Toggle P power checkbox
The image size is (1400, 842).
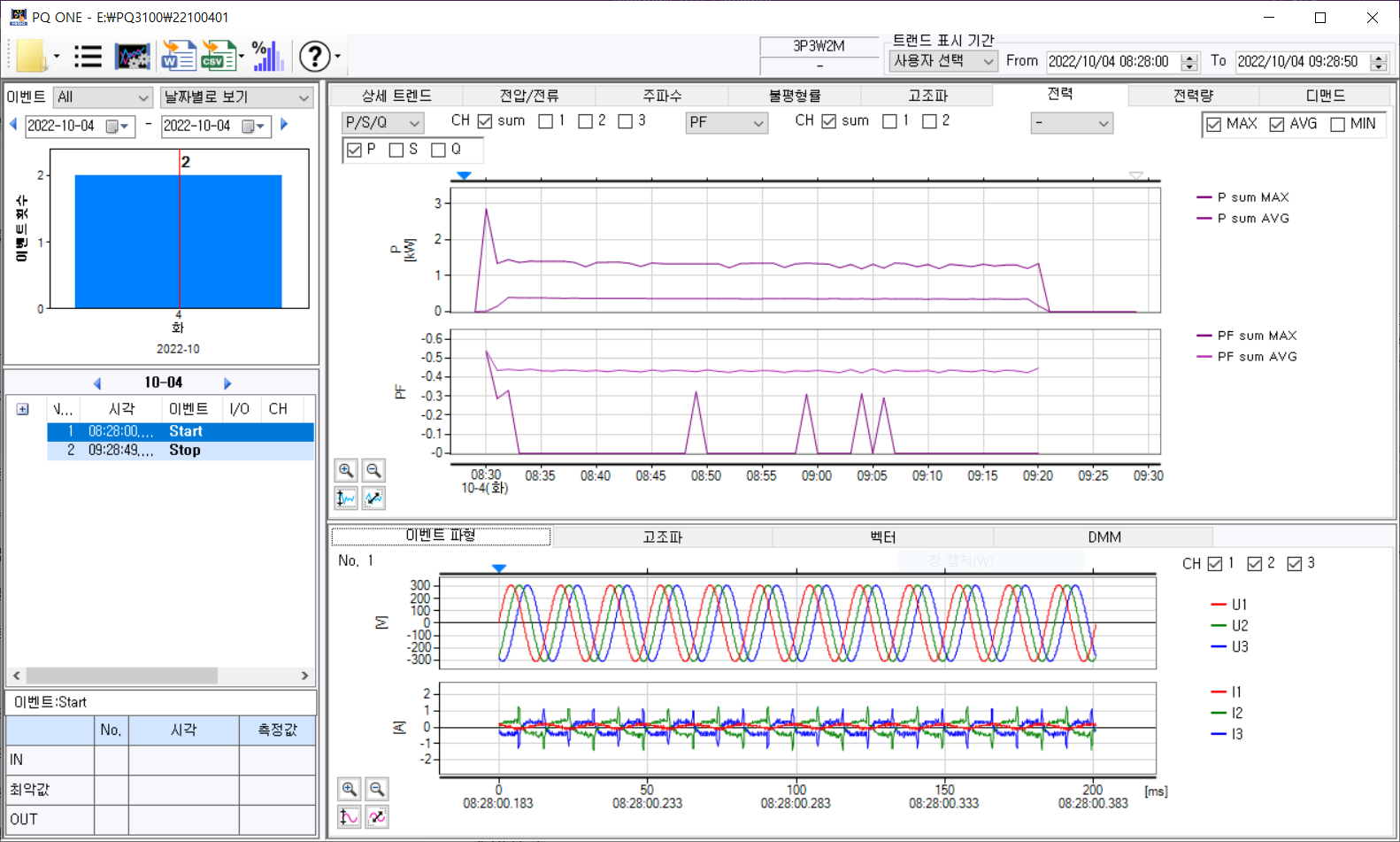coord(354,150)
